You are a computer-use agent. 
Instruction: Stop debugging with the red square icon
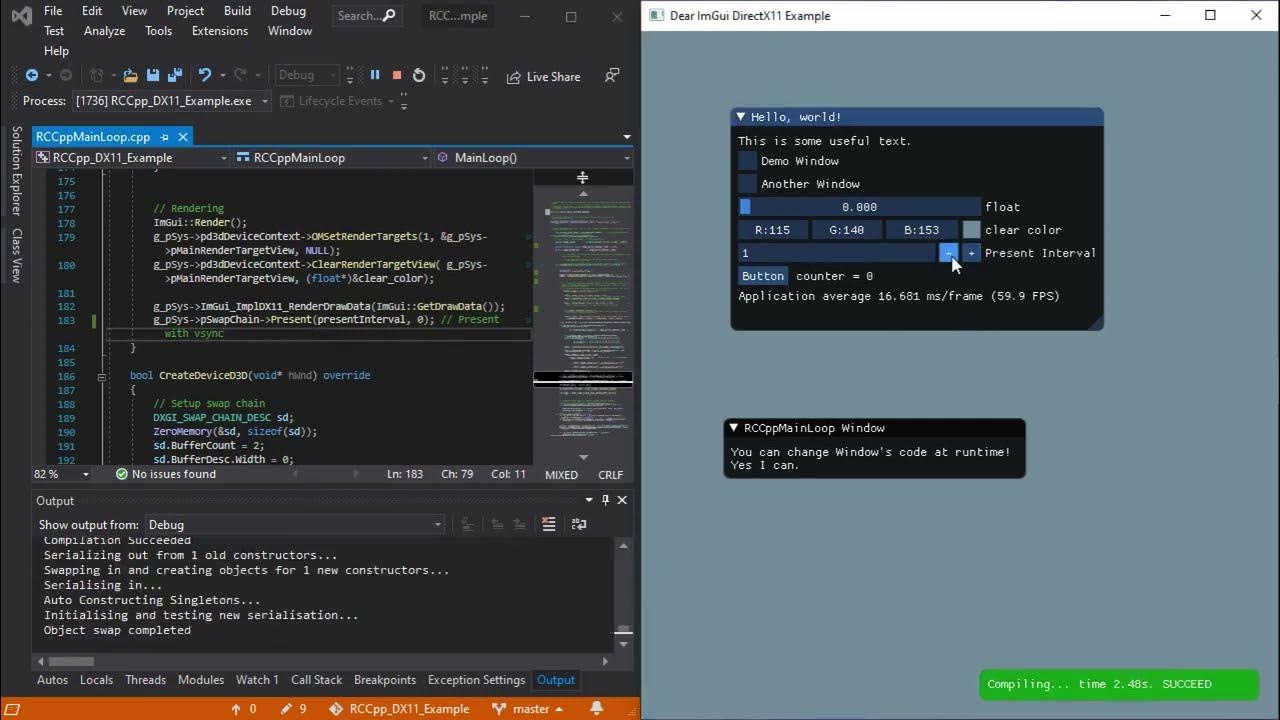click(x=397, y=75)
